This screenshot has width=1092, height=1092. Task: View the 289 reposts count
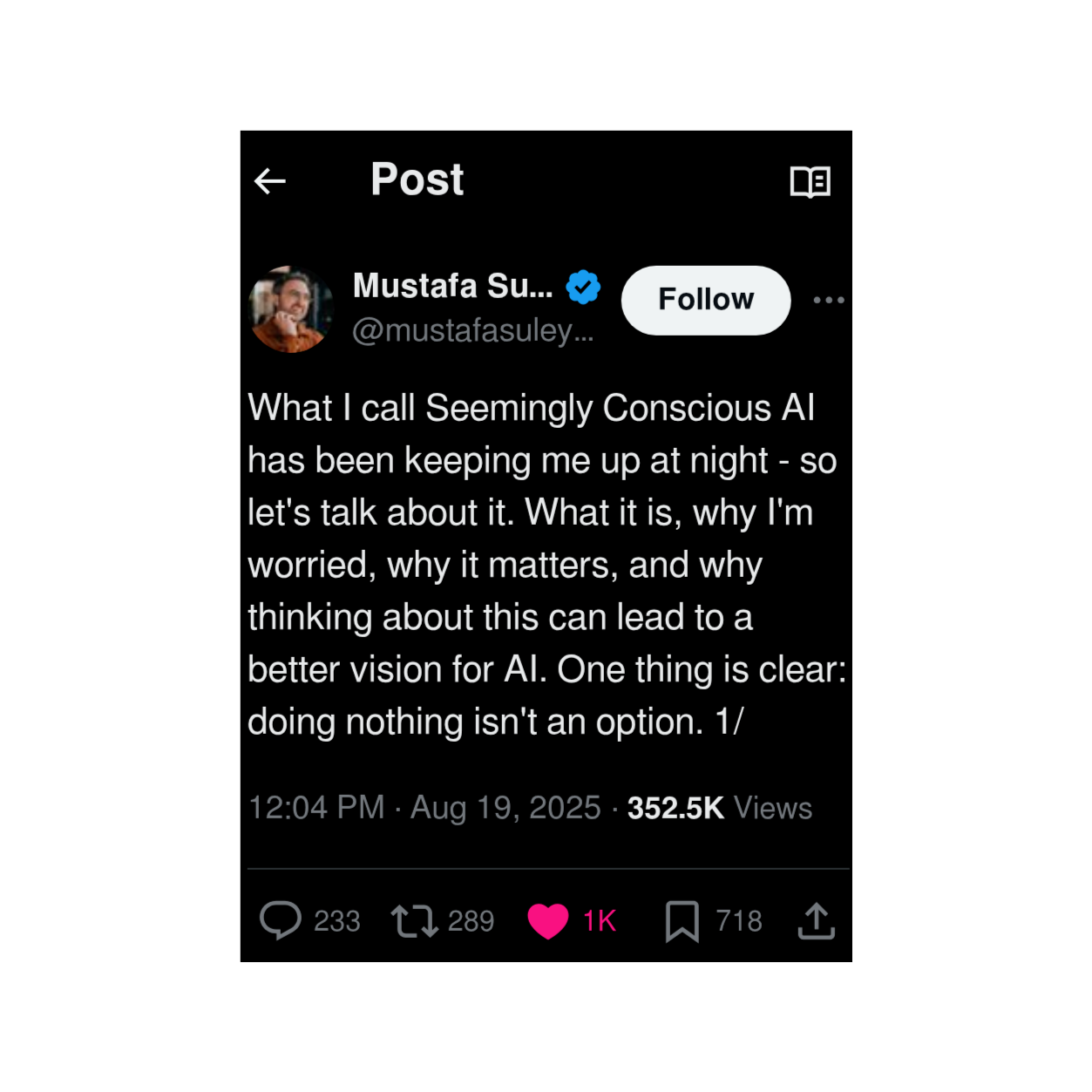471,921
